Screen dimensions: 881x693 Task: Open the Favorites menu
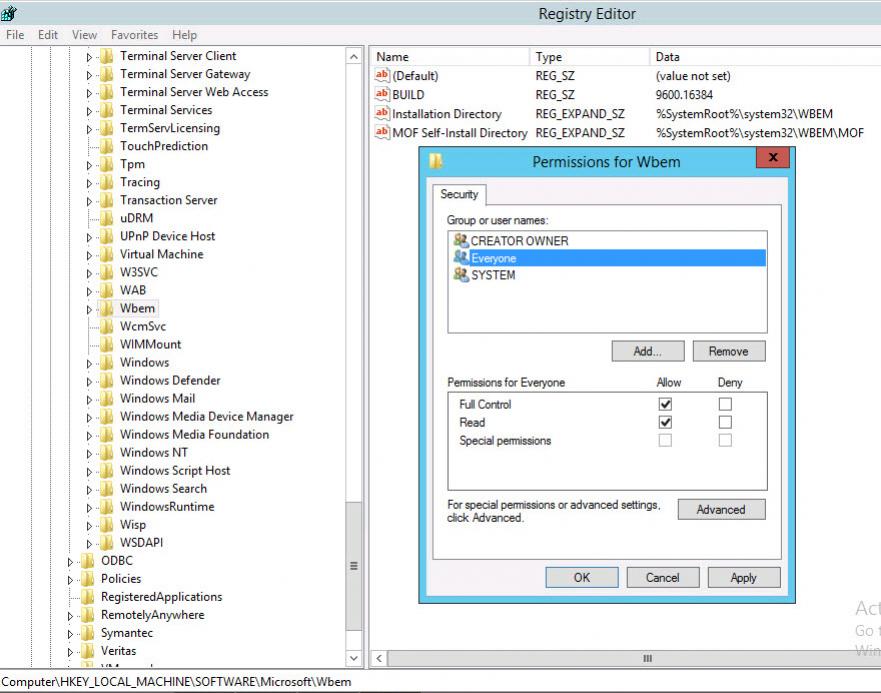[x=134, y=35]
